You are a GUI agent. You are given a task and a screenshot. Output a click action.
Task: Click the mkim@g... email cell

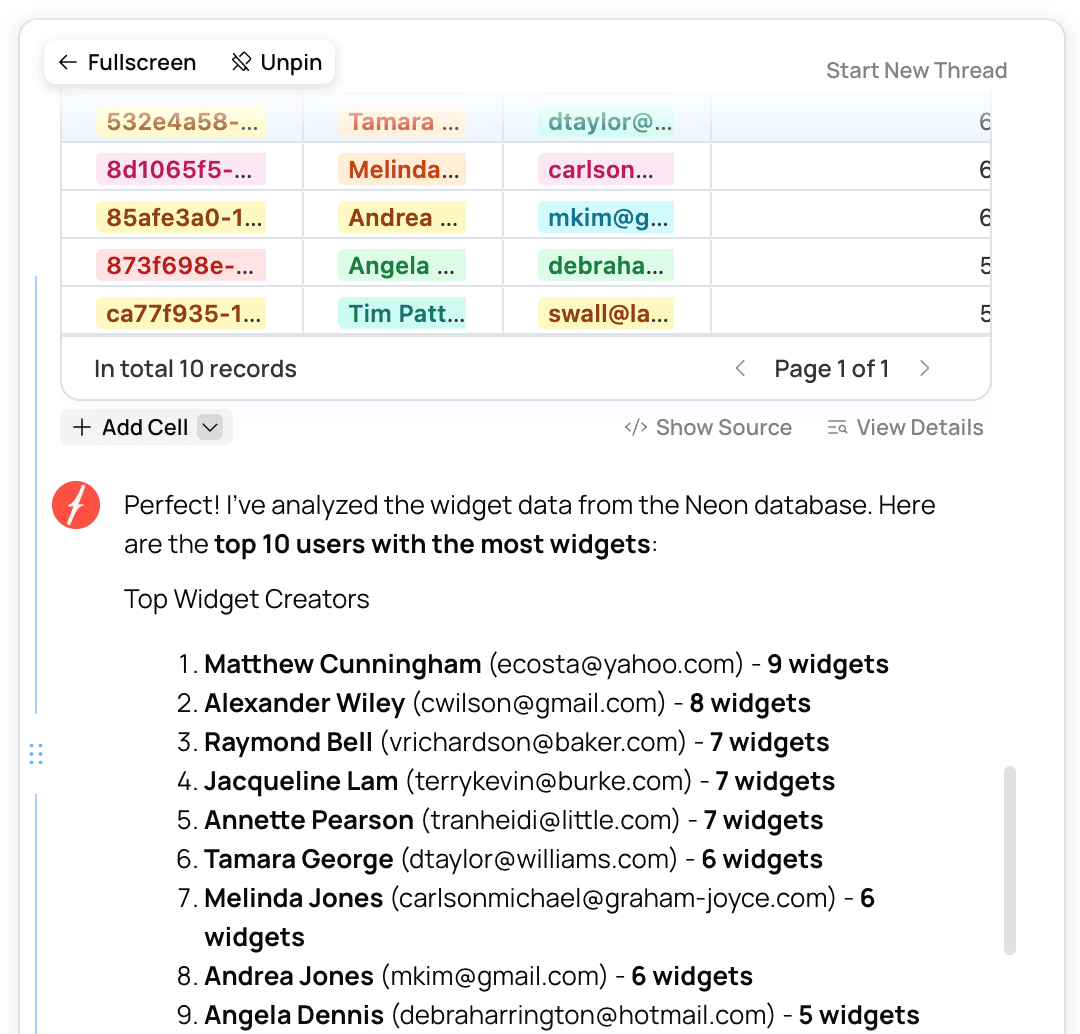tap(605, 218)
